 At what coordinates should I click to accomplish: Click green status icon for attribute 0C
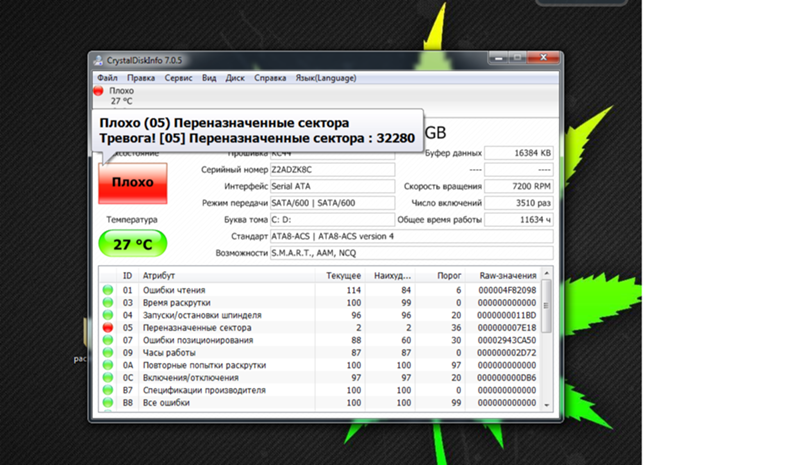pyautogui.click(x=108, y=377)
